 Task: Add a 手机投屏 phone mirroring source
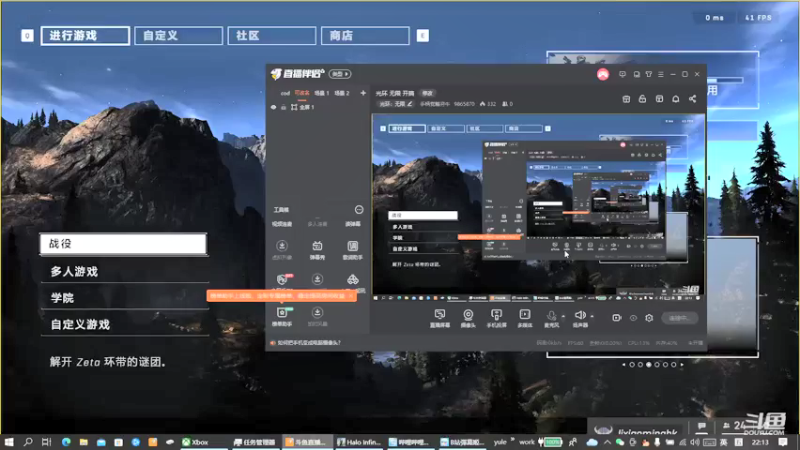click(x=496, y=318)
